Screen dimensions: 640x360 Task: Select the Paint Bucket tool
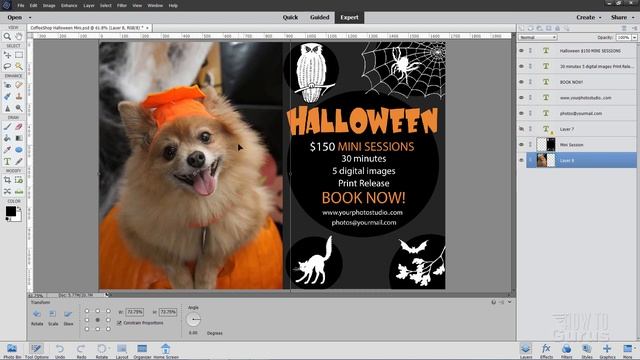(7, 138)
